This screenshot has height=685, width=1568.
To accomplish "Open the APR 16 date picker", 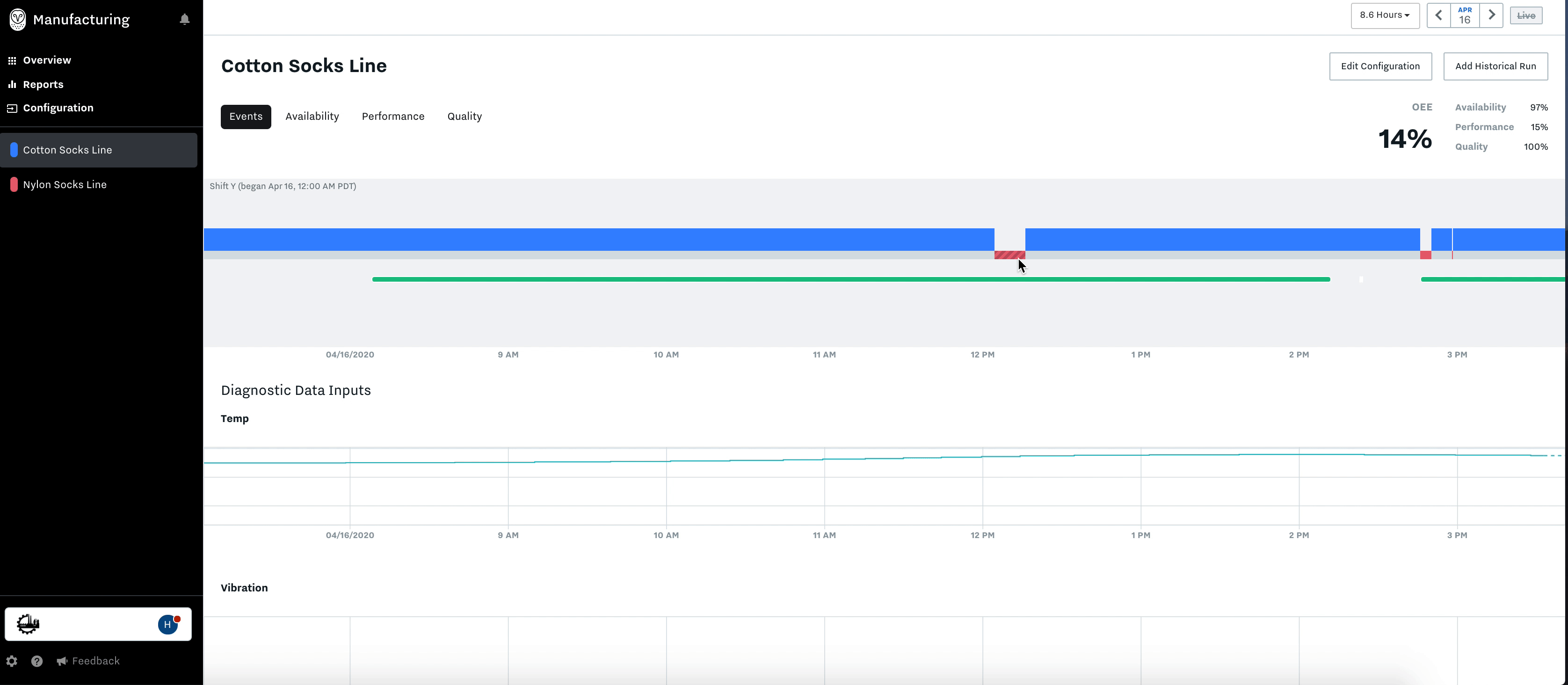I will pyautogui.click(x=1465, y=15).
